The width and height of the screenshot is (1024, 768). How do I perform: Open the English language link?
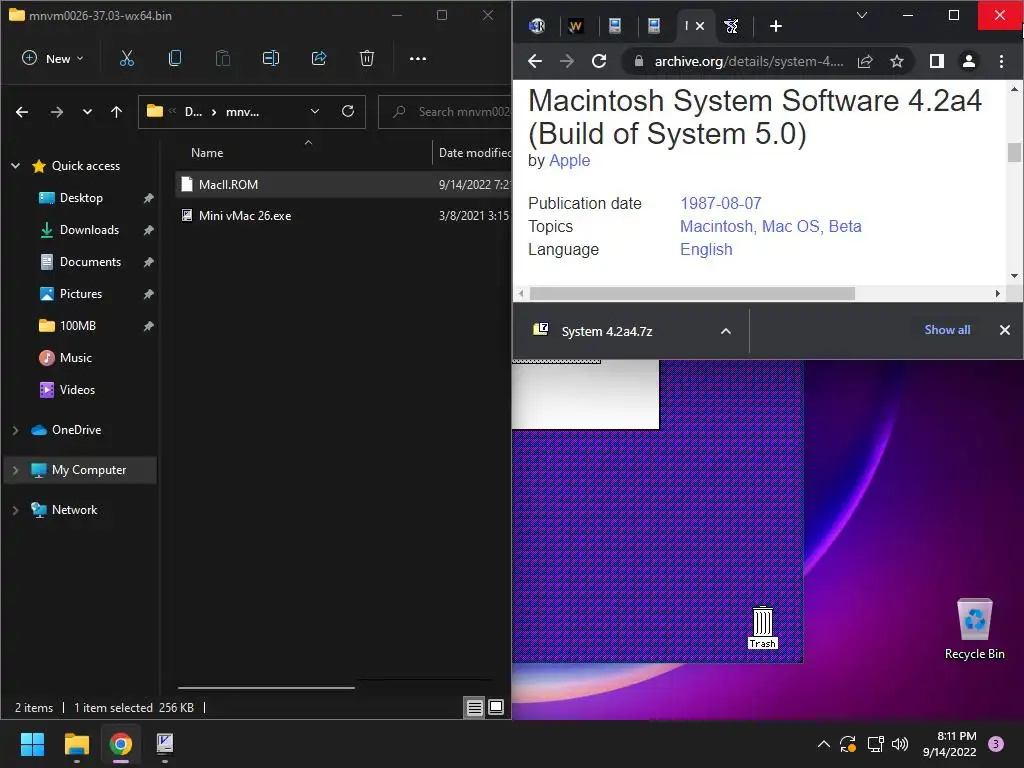[706, 249]
